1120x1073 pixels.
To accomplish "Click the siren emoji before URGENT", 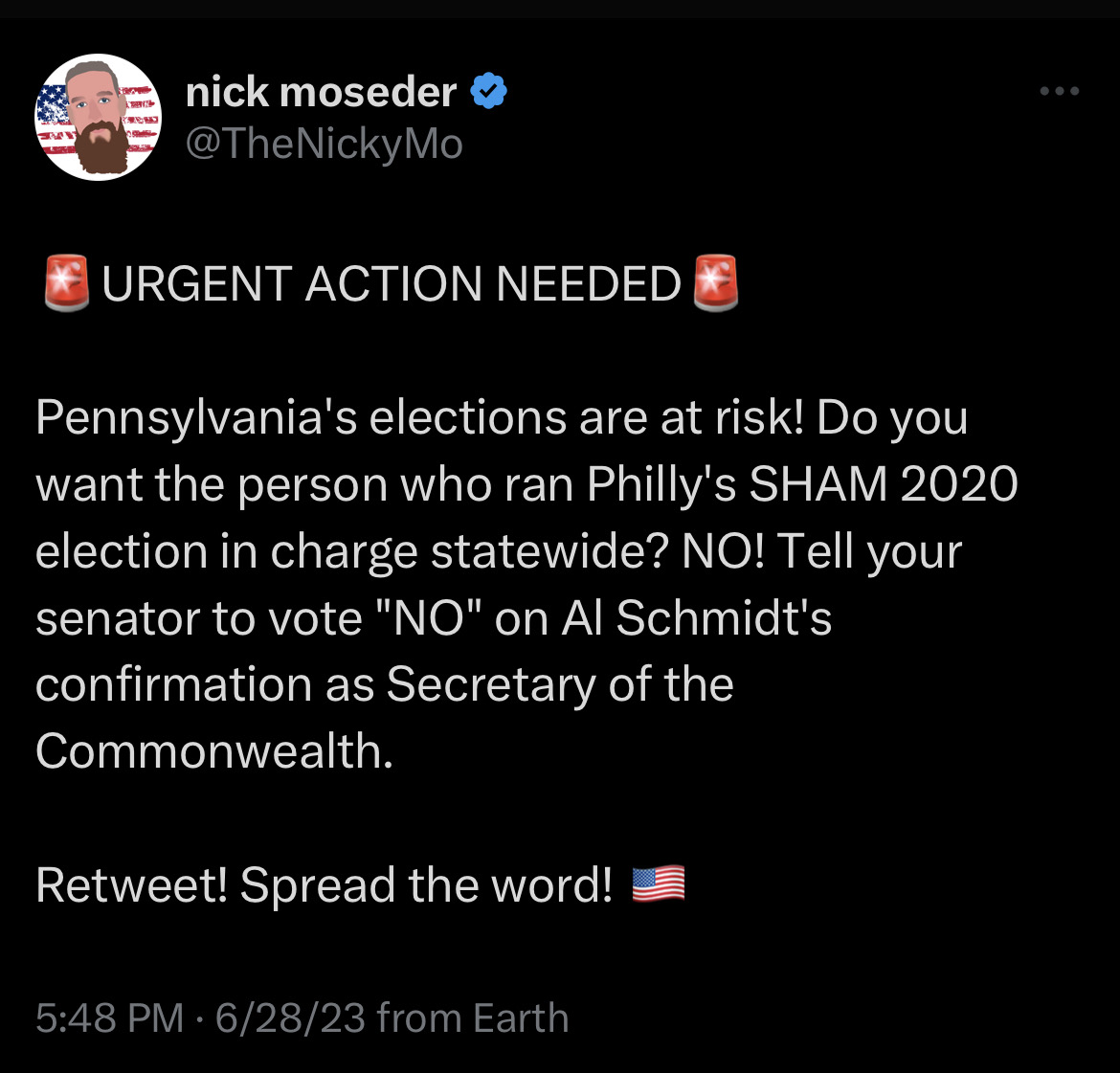I will coord(67,283).
